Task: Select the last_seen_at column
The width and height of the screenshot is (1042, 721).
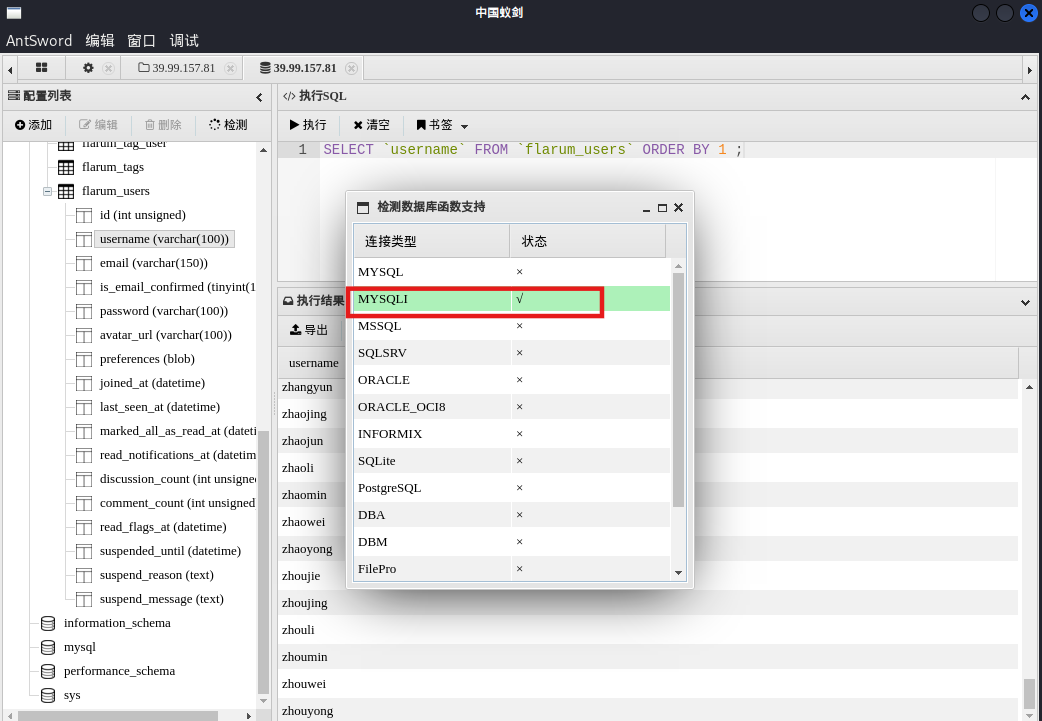Action: tap(159, 406)
